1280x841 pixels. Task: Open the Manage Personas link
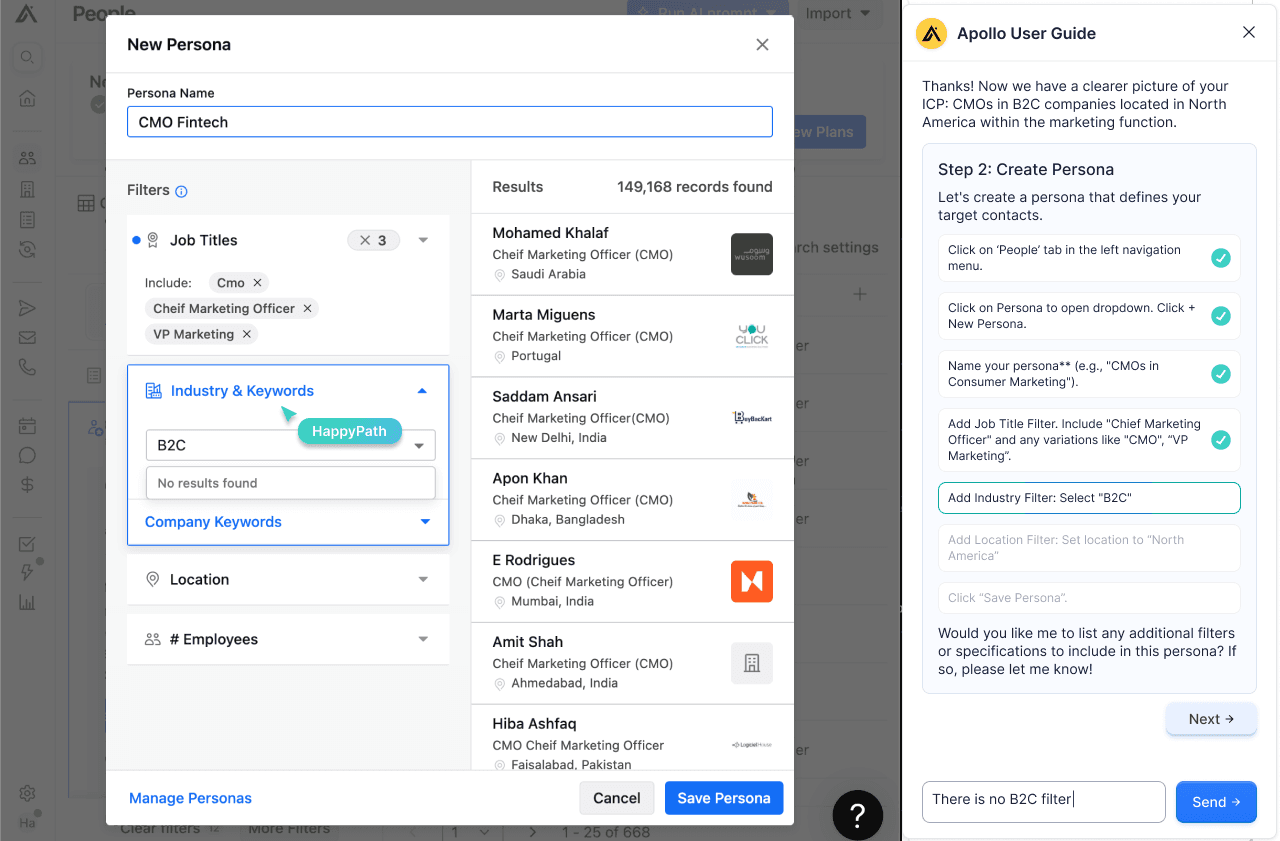(190, 798)
